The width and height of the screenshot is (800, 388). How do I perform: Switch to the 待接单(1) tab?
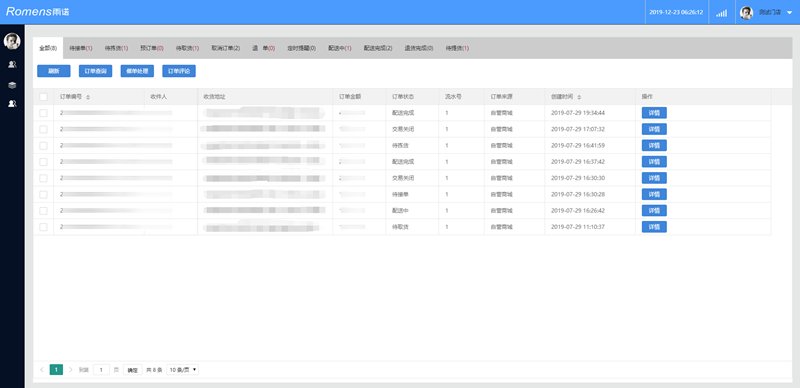pyautogui.click(x=81, y=48)
